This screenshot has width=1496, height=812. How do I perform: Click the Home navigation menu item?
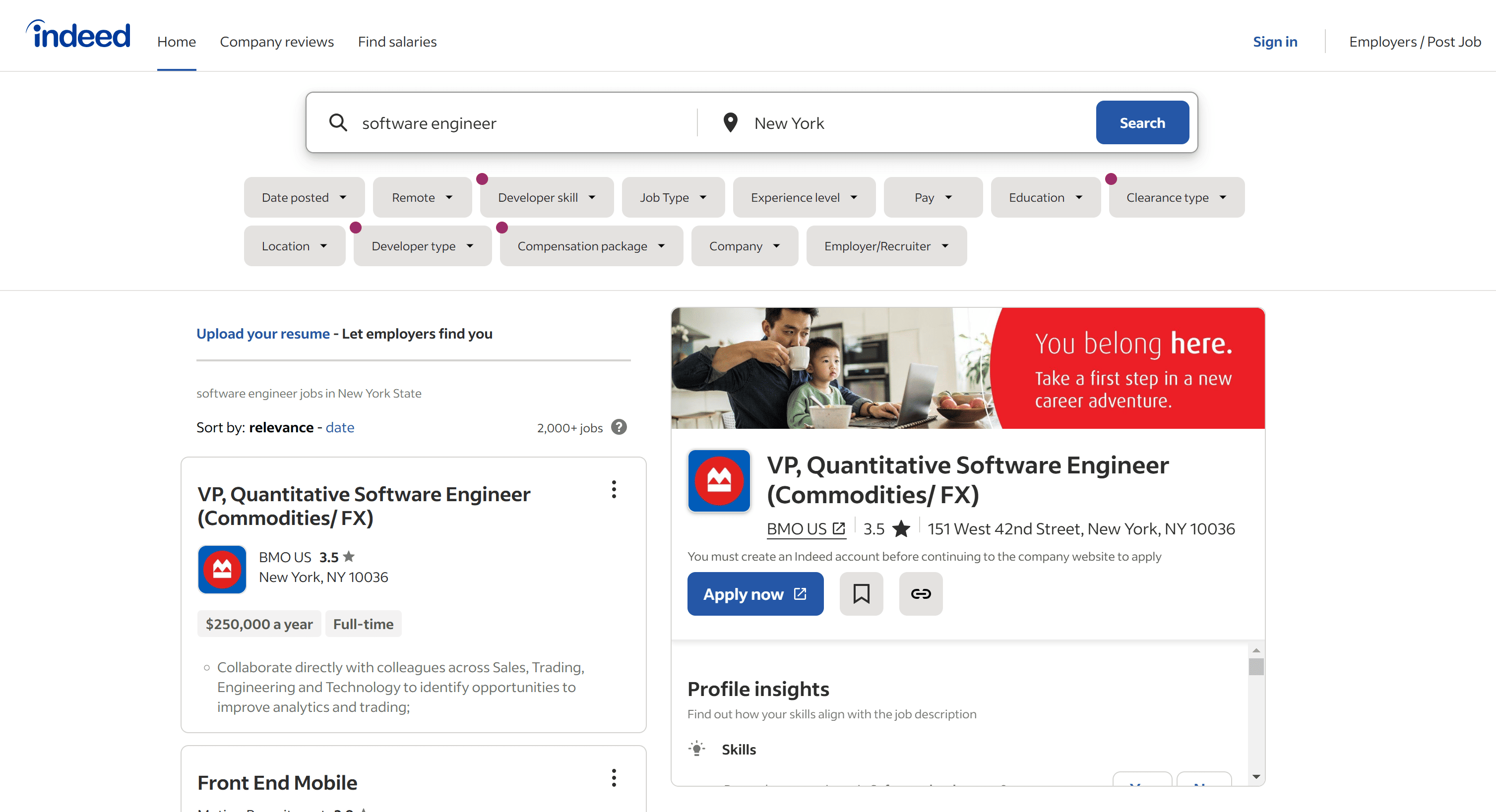tap(176, 42)
